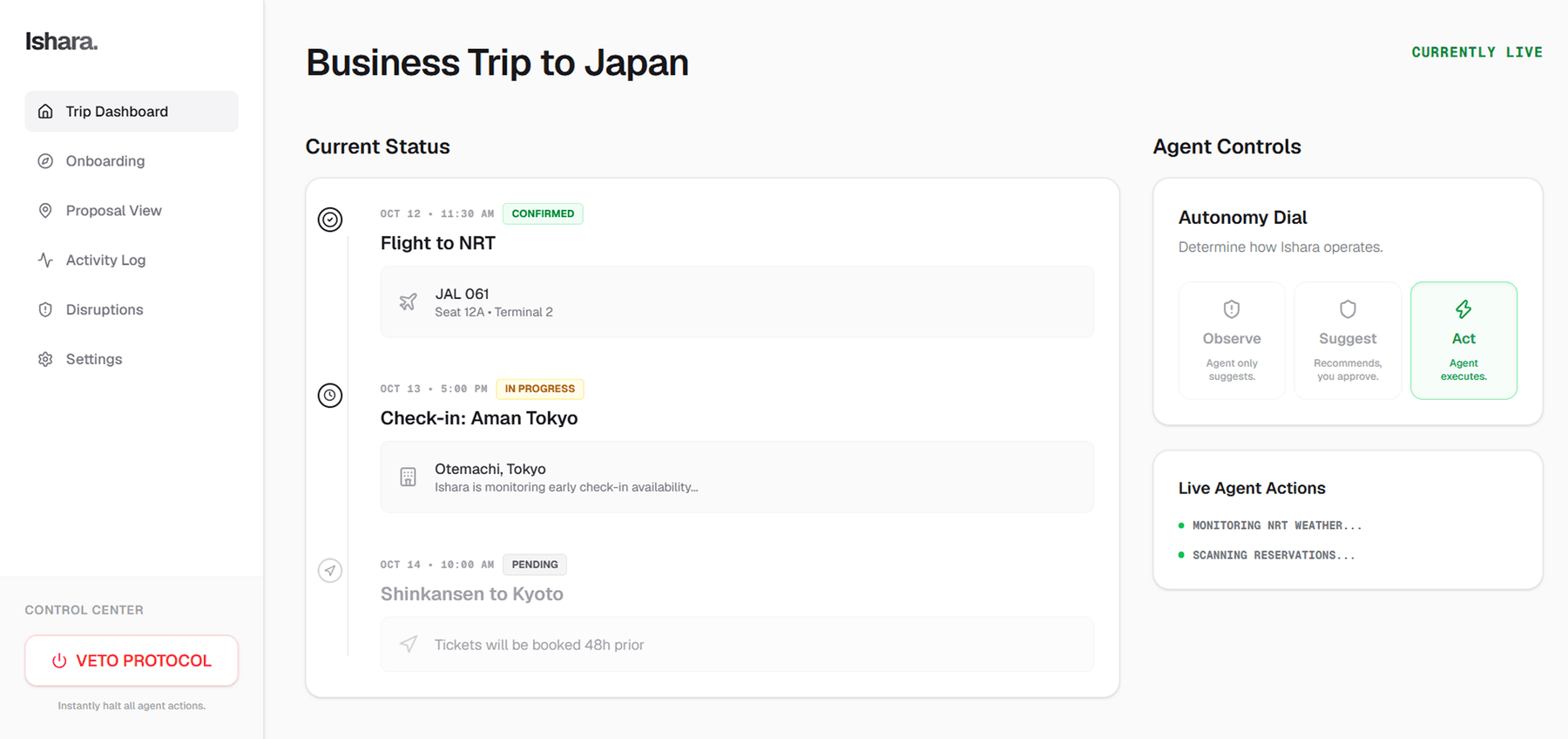Click the airplane icon in JAL 061 card
Image resolution: width=1568 pixels, height=739 pixels.
pyautogui.click(x=408, y=302)
